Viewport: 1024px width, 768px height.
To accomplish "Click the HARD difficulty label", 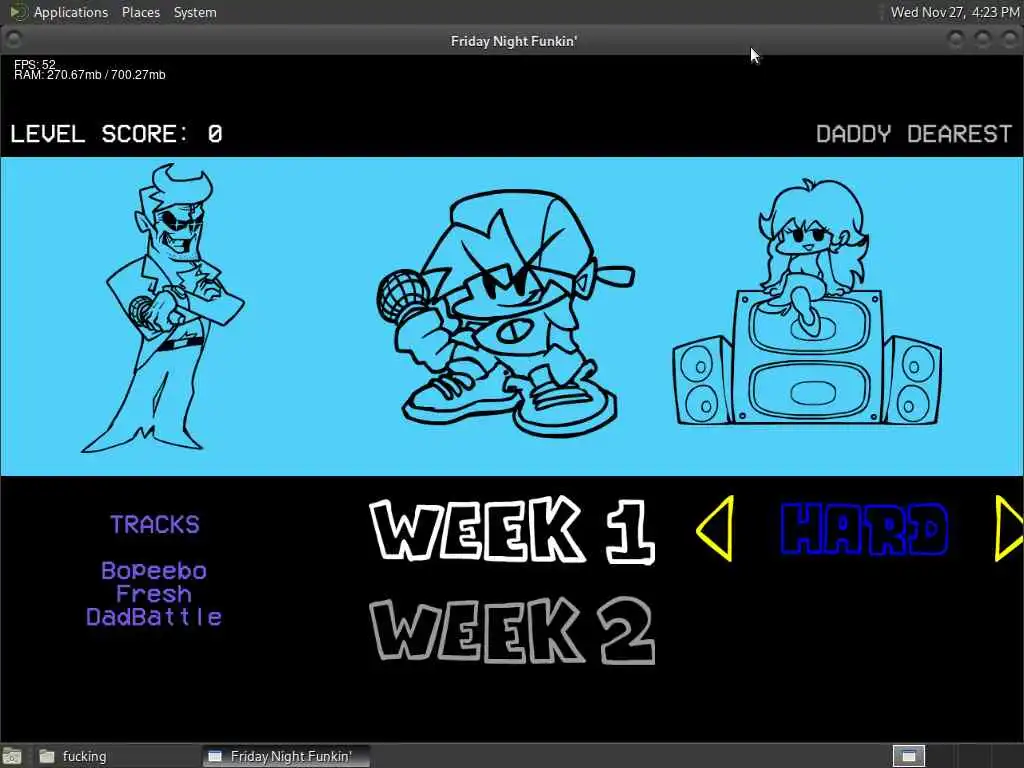I will tap(864, 529).
